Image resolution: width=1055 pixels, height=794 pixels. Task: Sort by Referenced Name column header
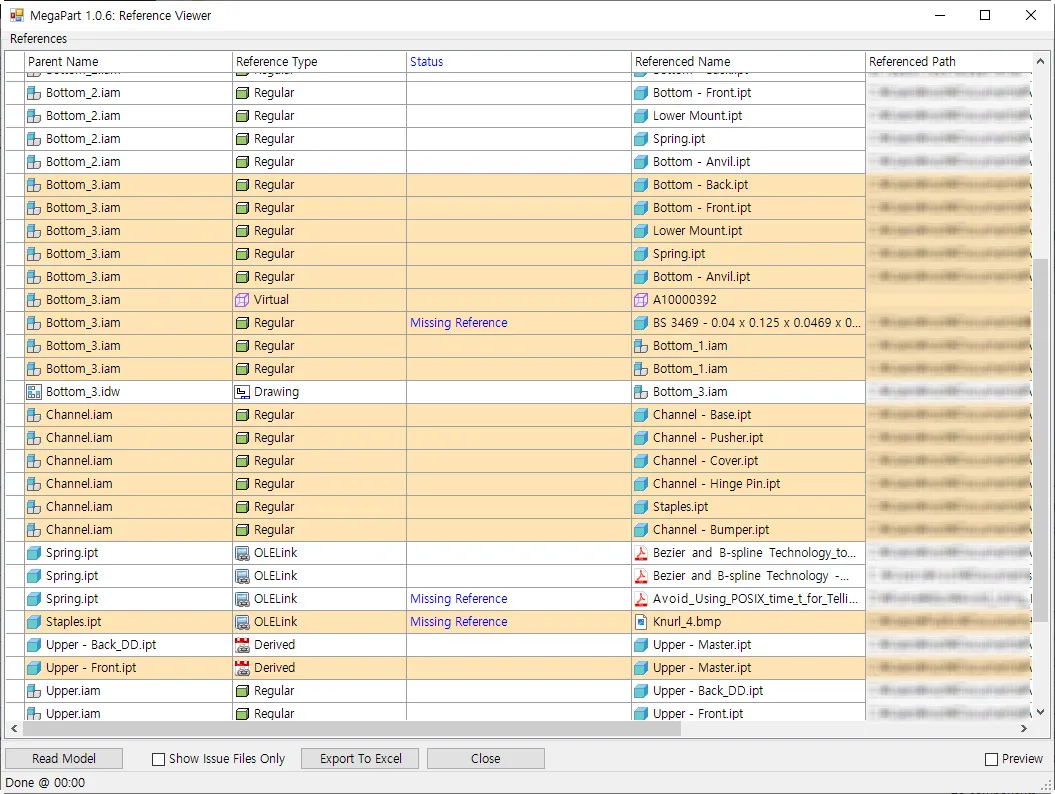(x=748, y=61)
